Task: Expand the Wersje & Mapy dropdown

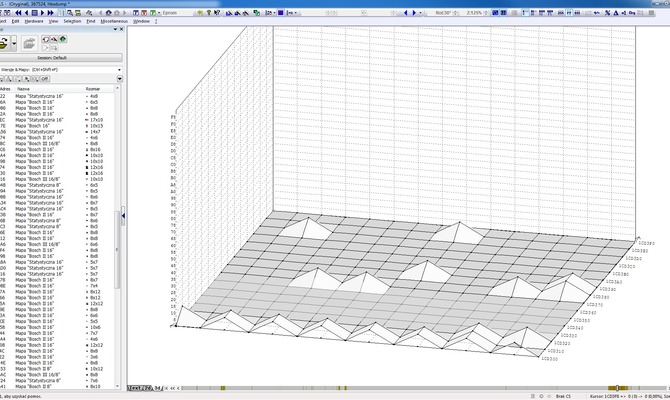Action: (118, 69)
